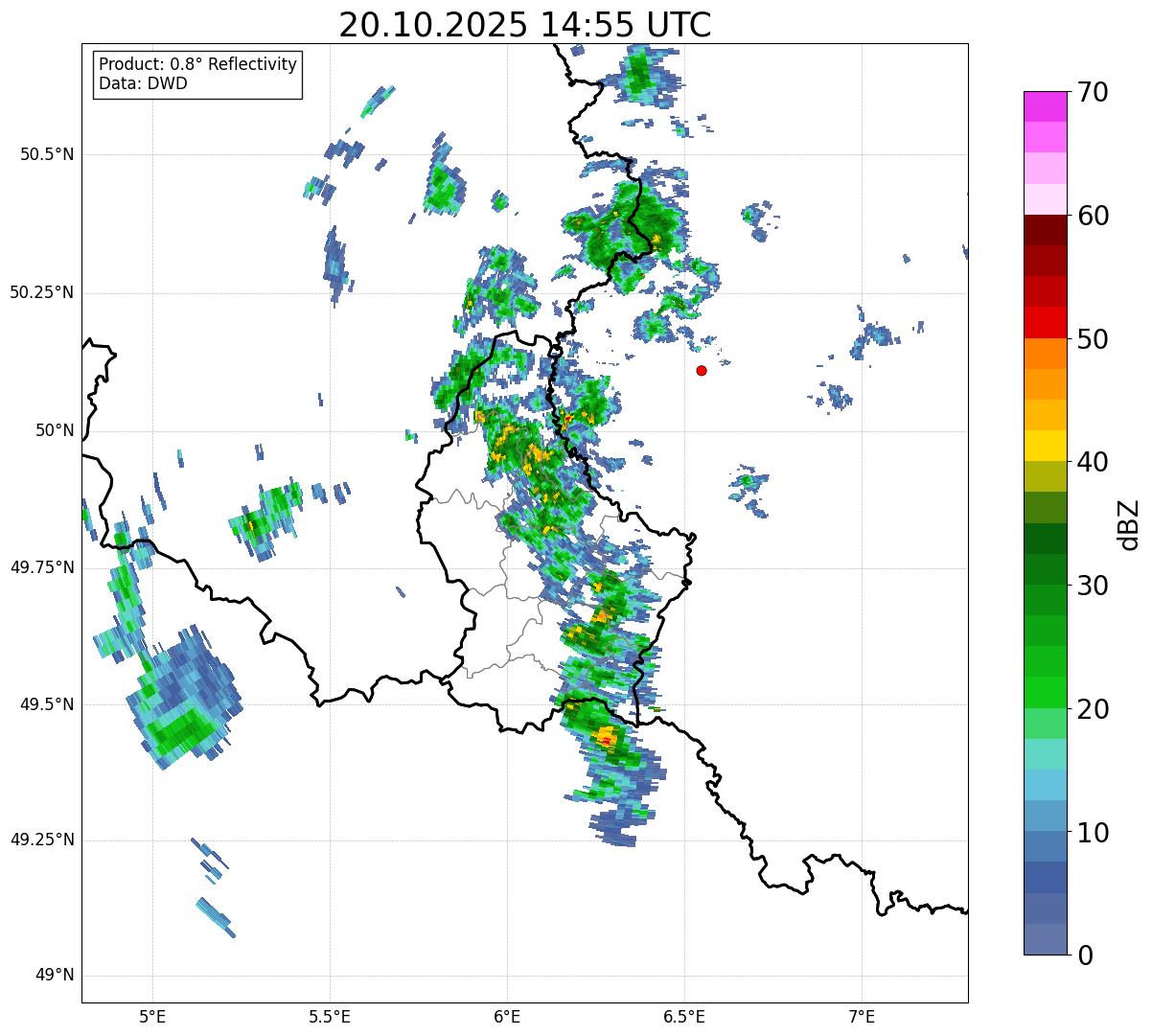
Task: Click the latitude label "49.75°N"
Action: tap(42, 567)
